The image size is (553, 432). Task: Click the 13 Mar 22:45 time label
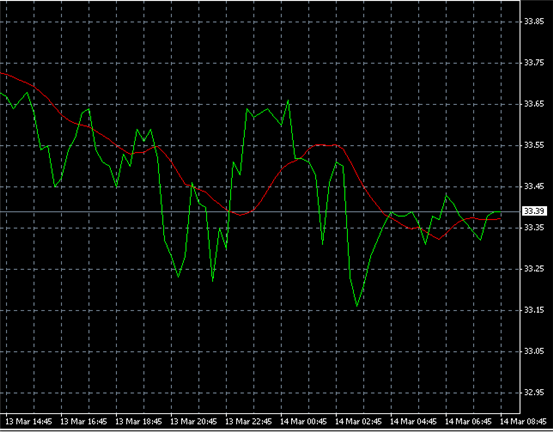pos(249,421)
